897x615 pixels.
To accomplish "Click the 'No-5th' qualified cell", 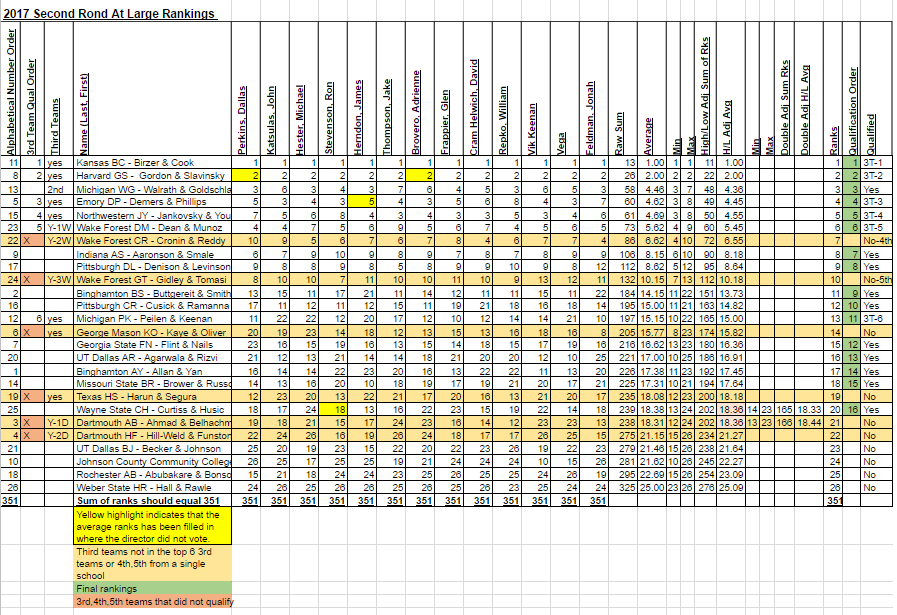I will [x=876, y=279].
